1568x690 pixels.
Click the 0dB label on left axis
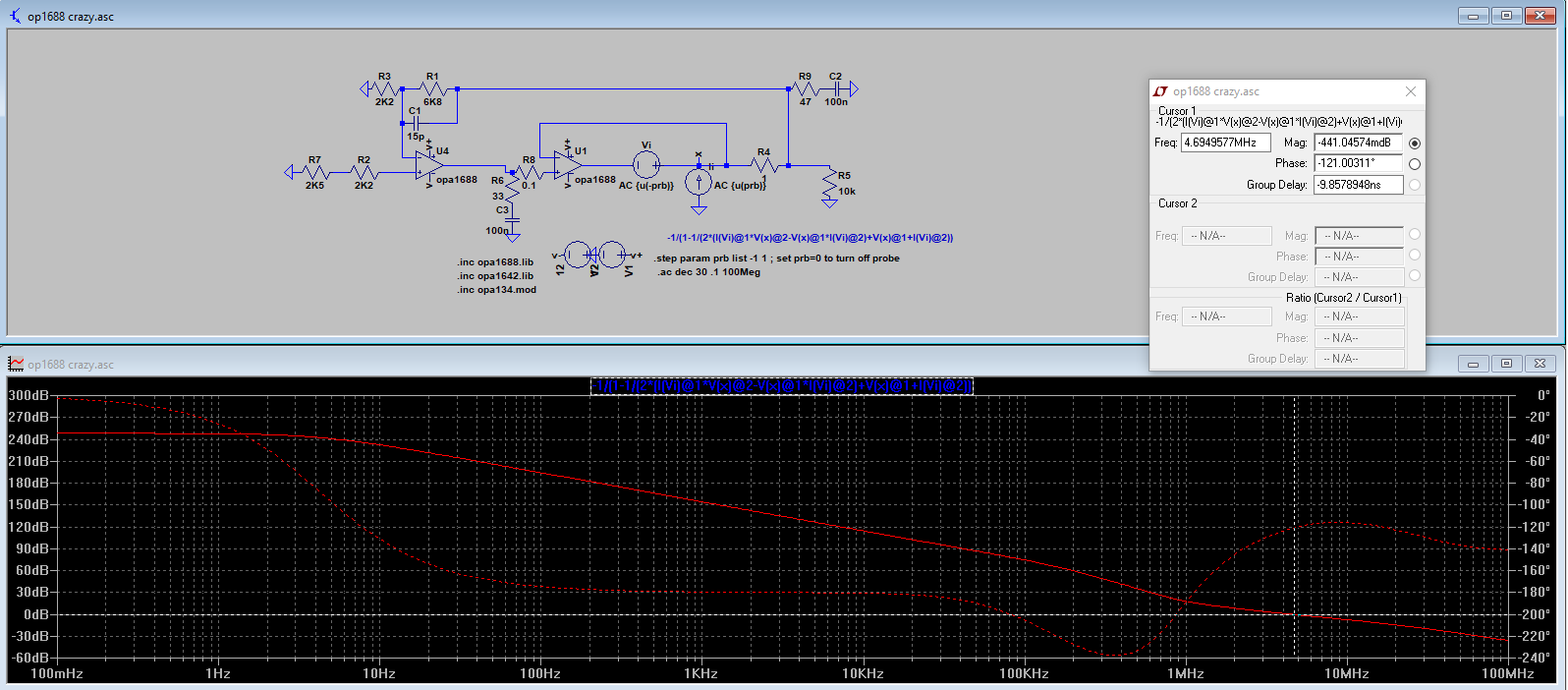[36, 614]
